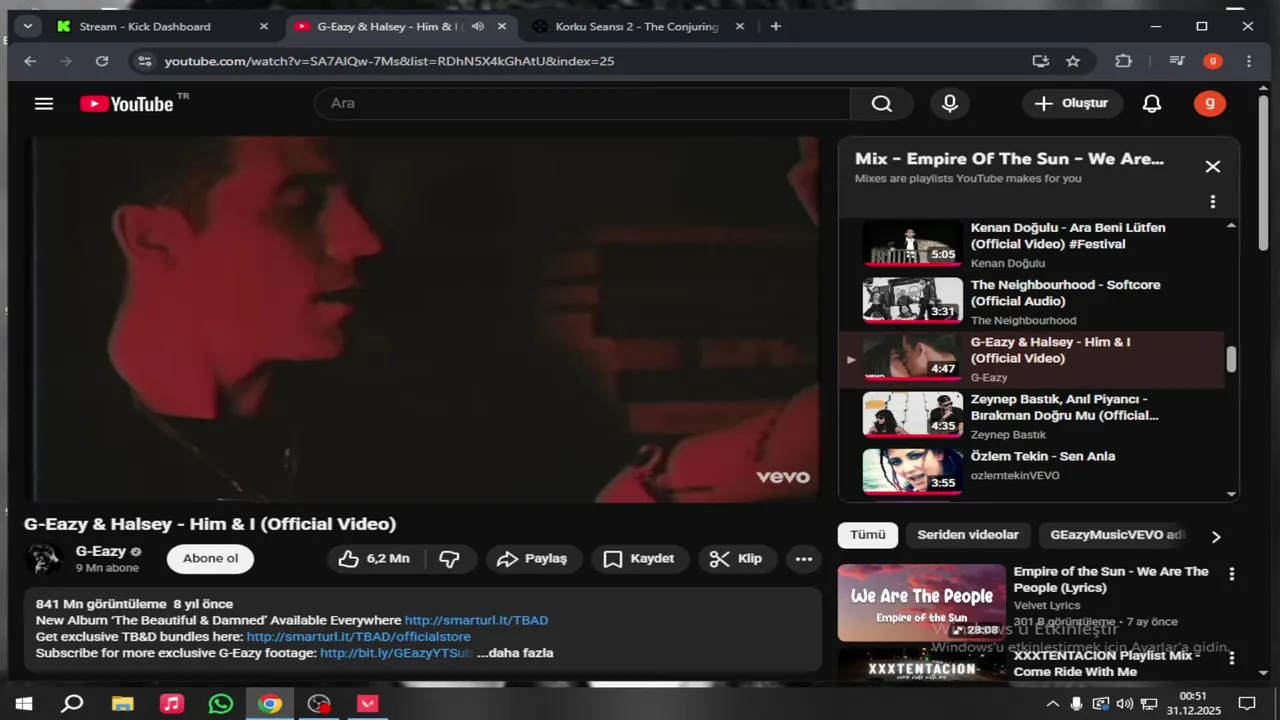Go to the YouTube home logo
Screen dimensions: 1280x720
(127, 104)
